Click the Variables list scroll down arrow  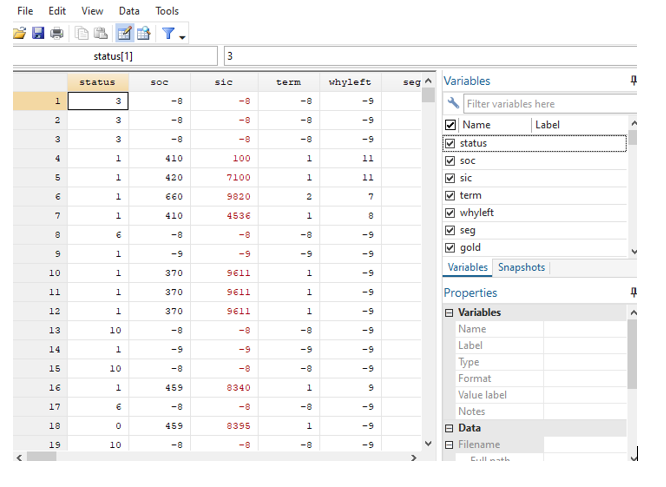click(634, 251)
